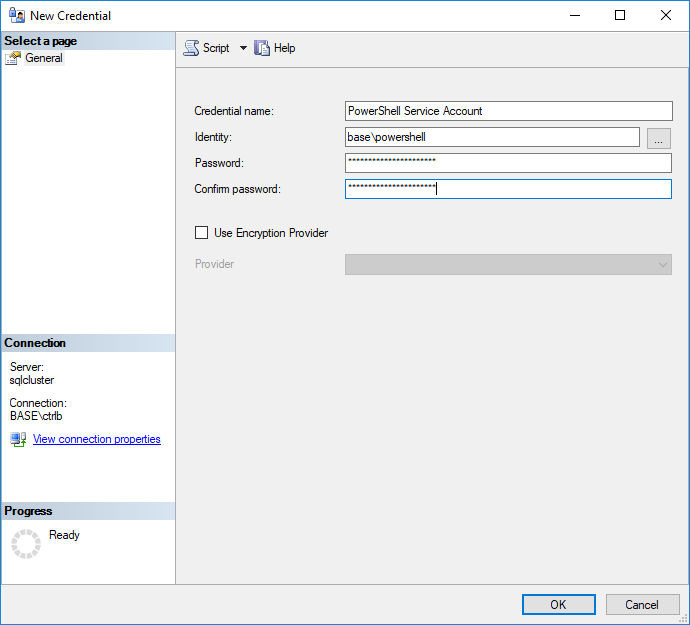
Task: Minimize the New Credential window
Action: click(x=574, y=16)
